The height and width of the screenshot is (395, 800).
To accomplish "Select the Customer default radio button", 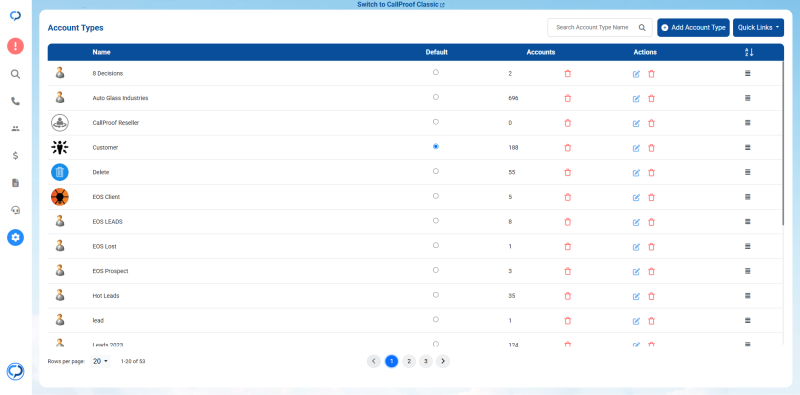I will (x=436, y=146).
